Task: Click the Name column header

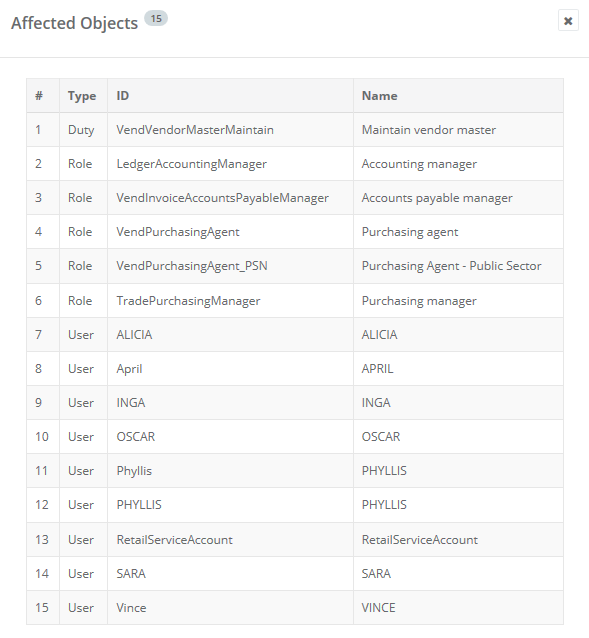Action: pos(380,96)
